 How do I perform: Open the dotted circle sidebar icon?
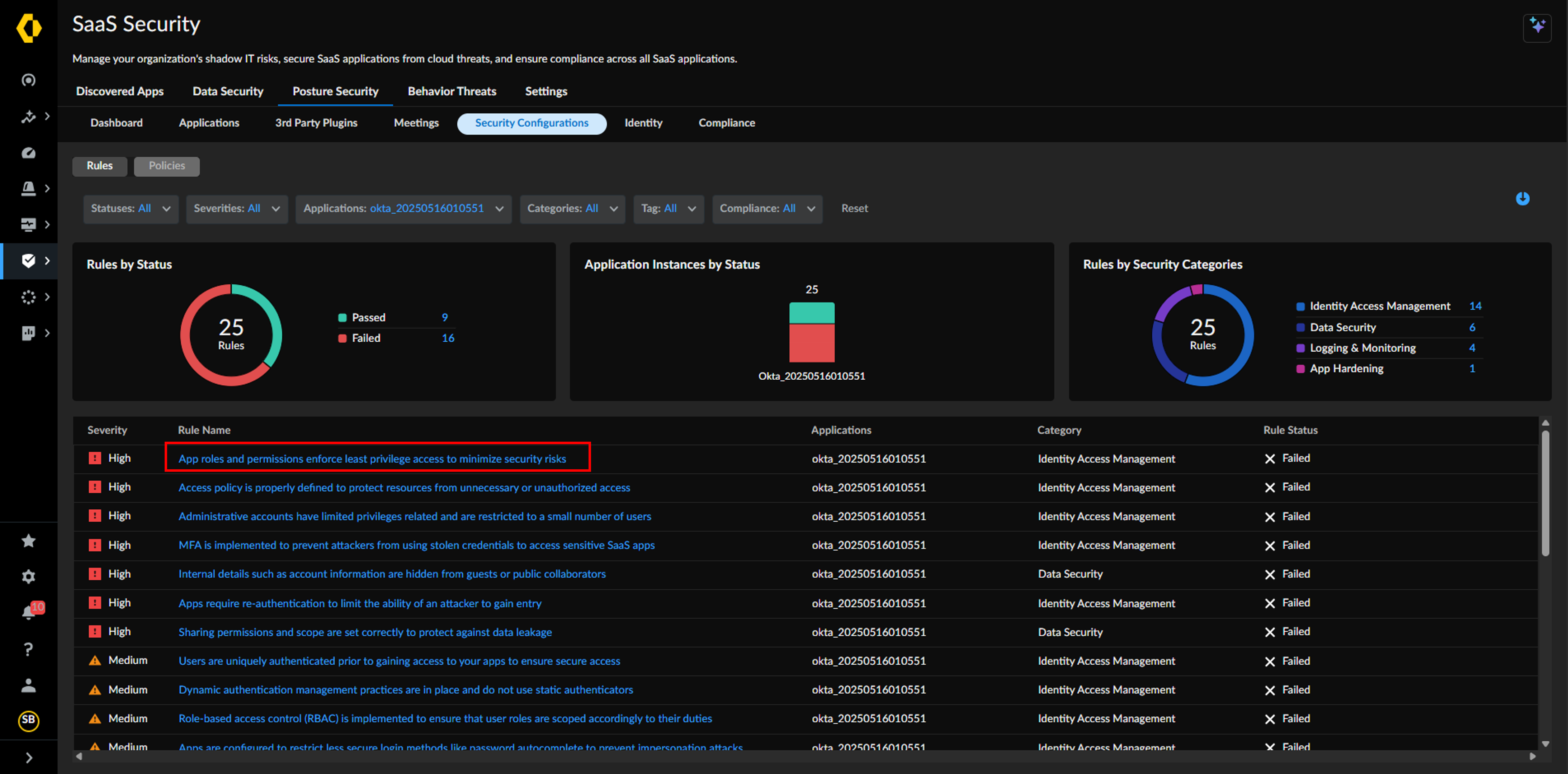click(x=29, y=297)
